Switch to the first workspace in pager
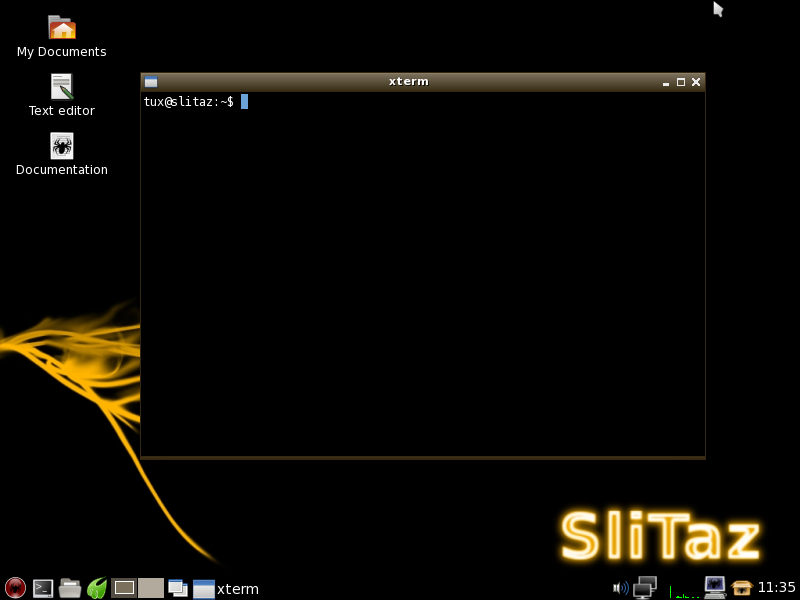 point(124,588)
